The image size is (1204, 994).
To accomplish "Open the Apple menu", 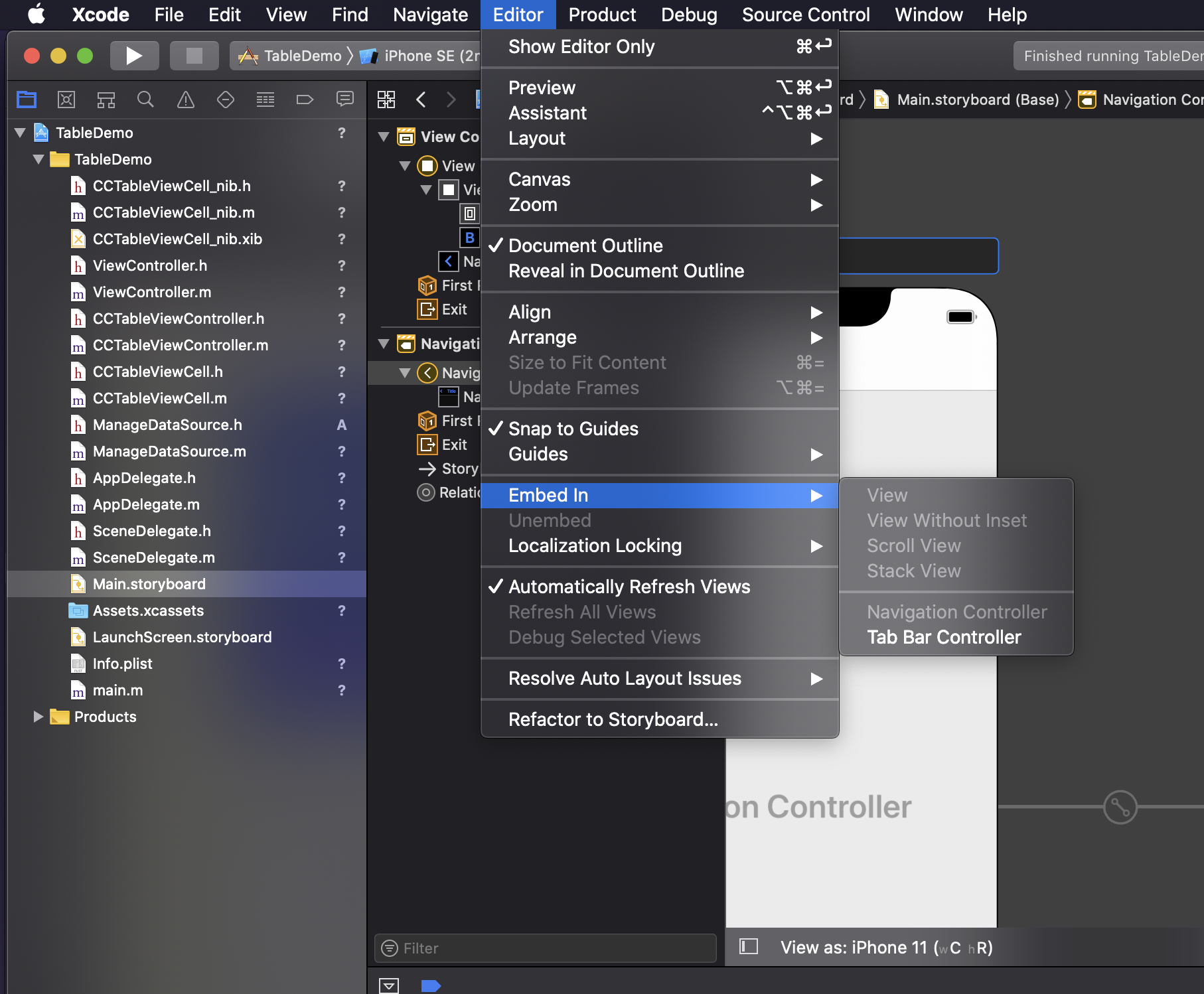I will (37, 14).
